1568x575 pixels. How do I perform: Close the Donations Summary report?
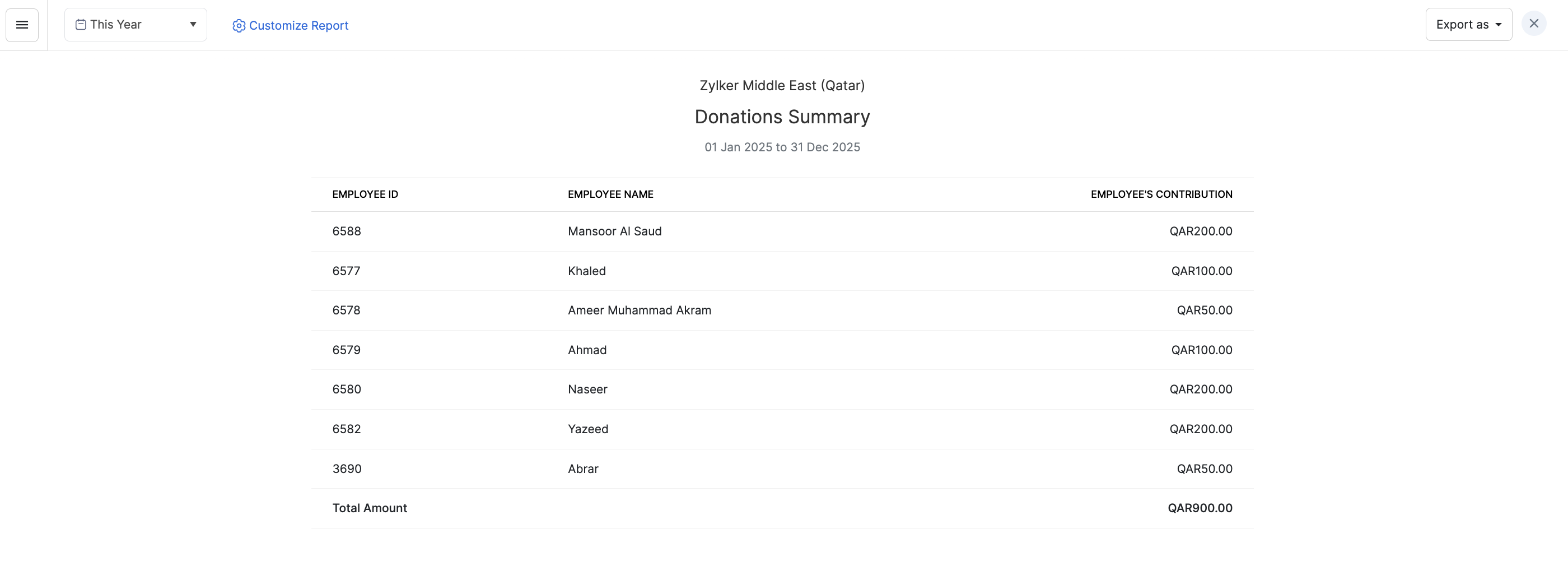point(1533,24)
